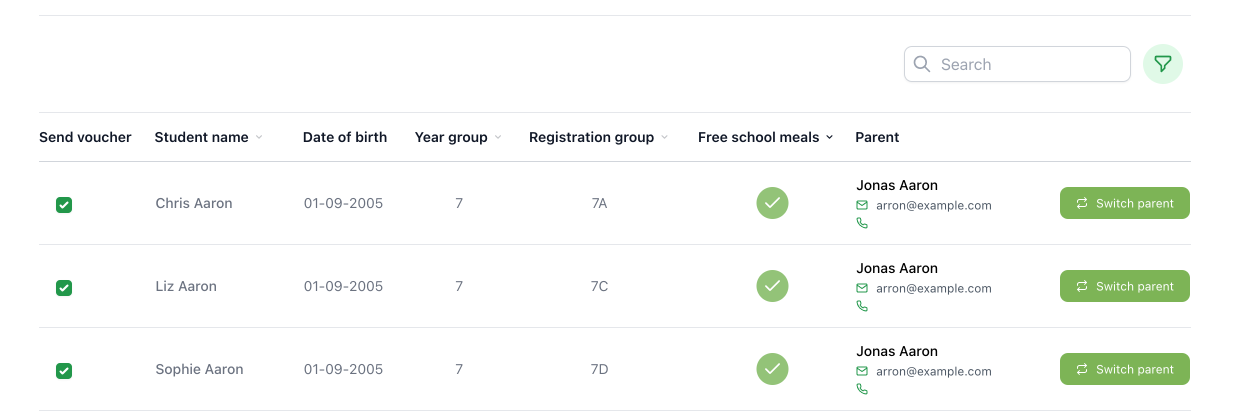Image resolution: width=1235 pixels, height=414 pixels.
Task: Focus the Search input field
Action: pos(1030,64)
